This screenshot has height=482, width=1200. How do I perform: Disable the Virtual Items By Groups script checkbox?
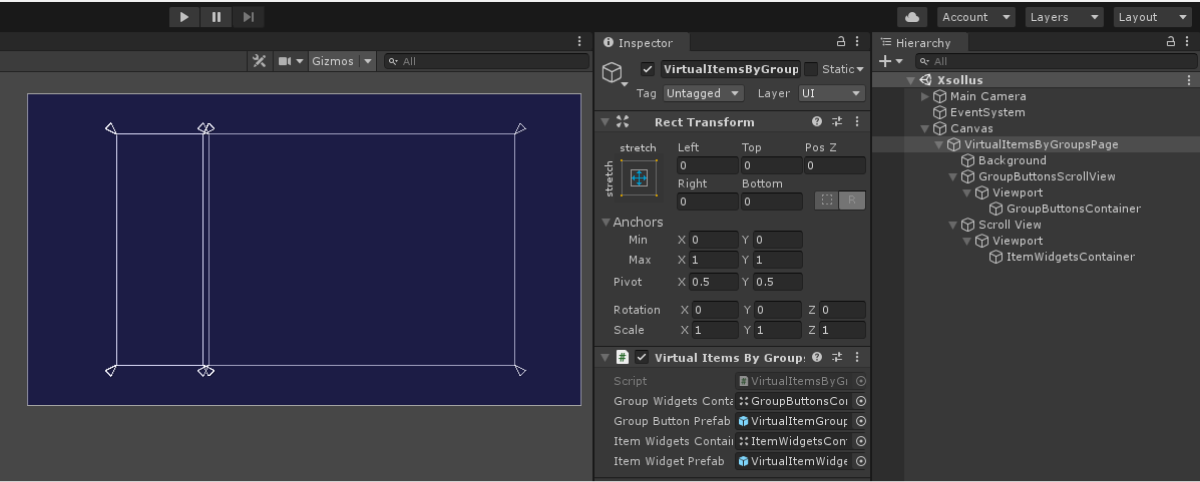(x=641, y=357)
